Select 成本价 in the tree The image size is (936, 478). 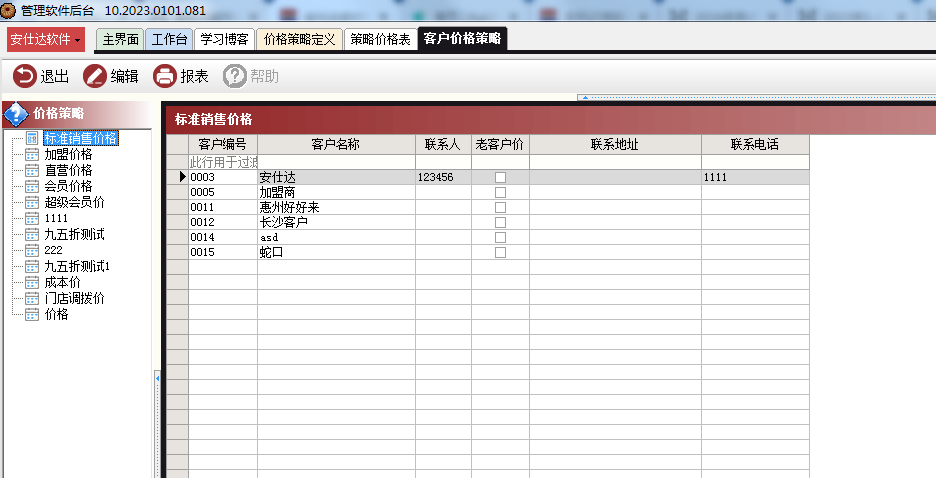pyautogui.click(x=63, y=282)
